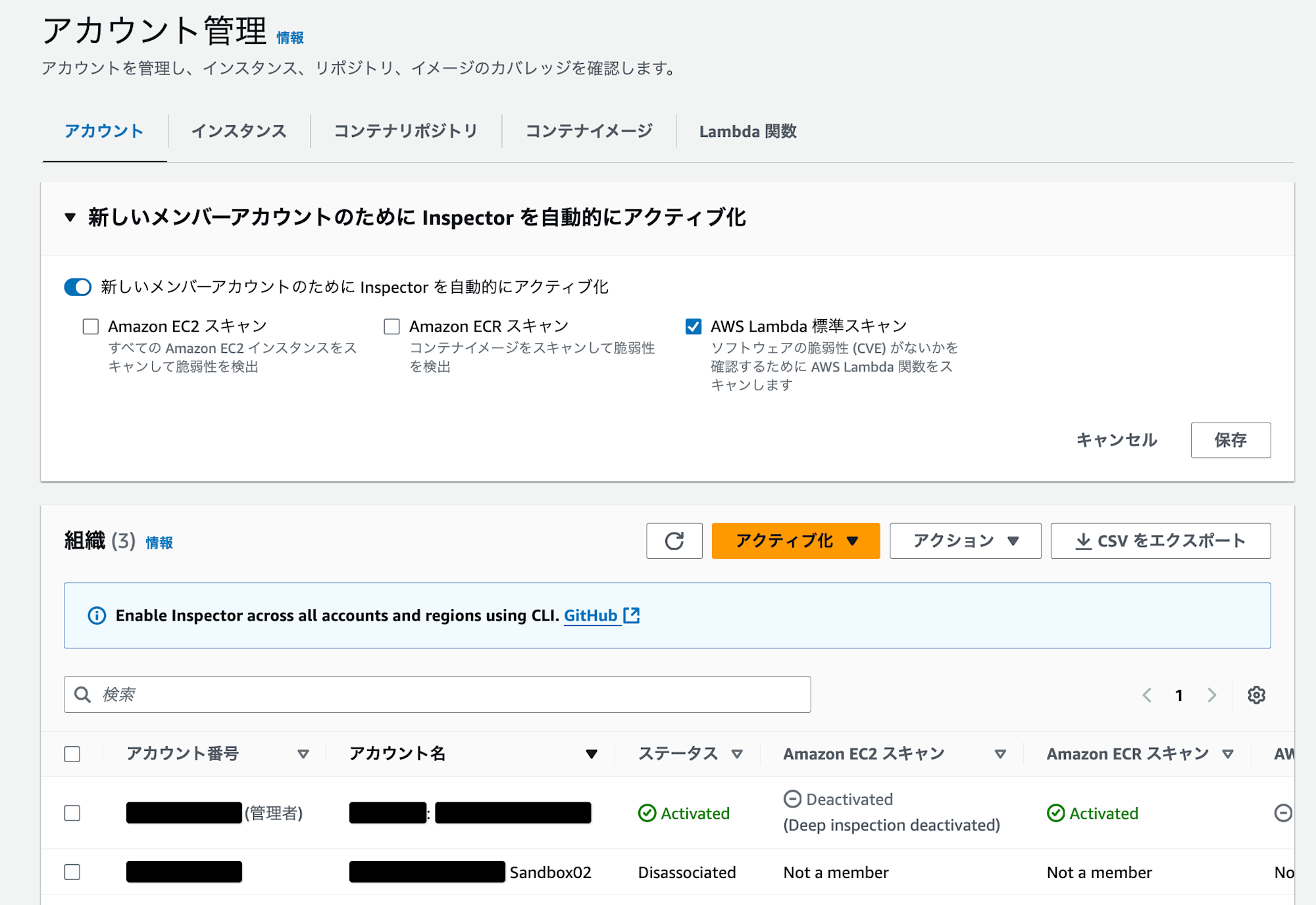
Task: Open the Lambda 関数 tab
Action: 748,131
